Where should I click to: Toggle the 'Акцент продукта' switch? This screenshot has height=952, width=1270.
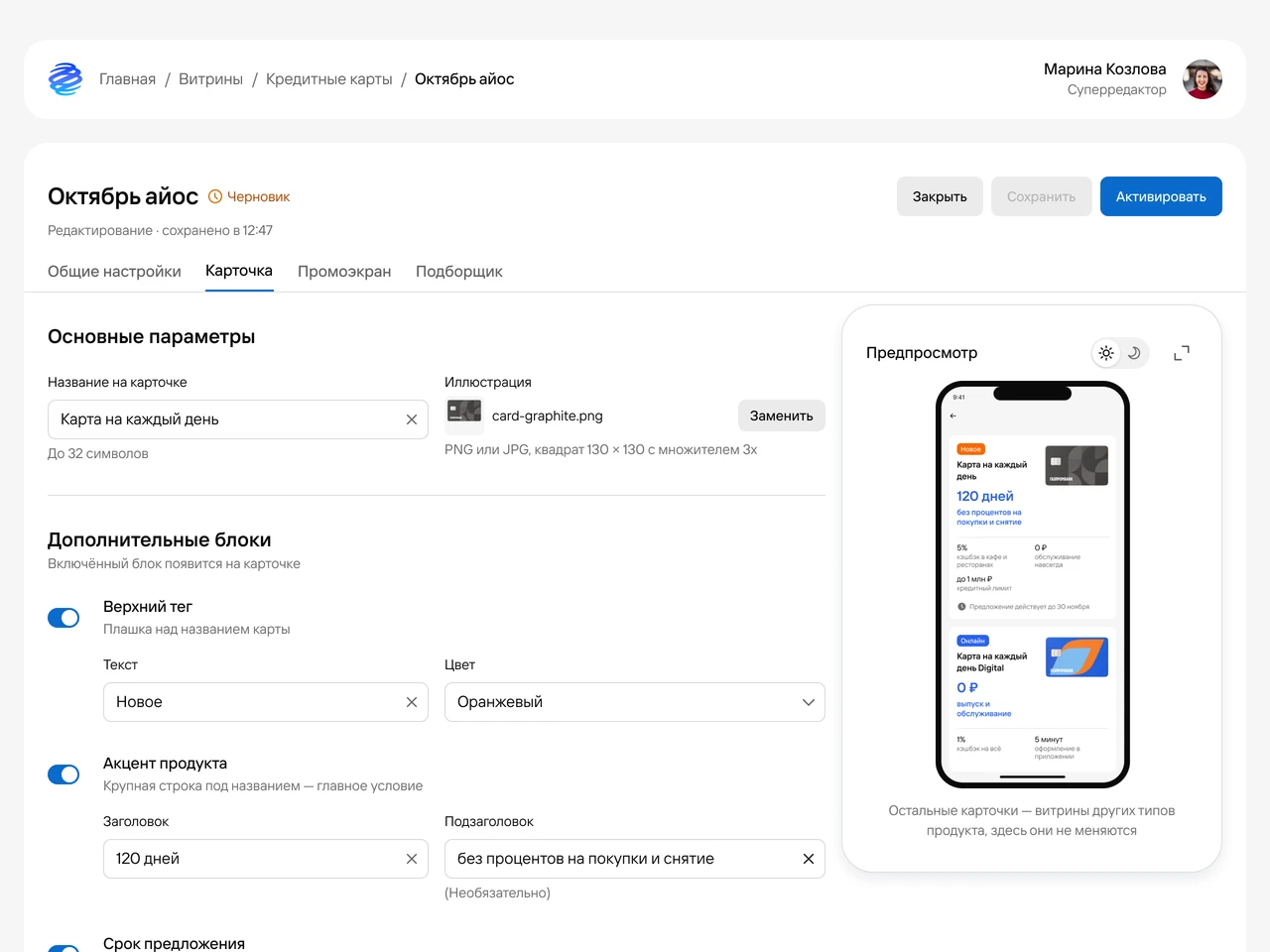[63, 774]
